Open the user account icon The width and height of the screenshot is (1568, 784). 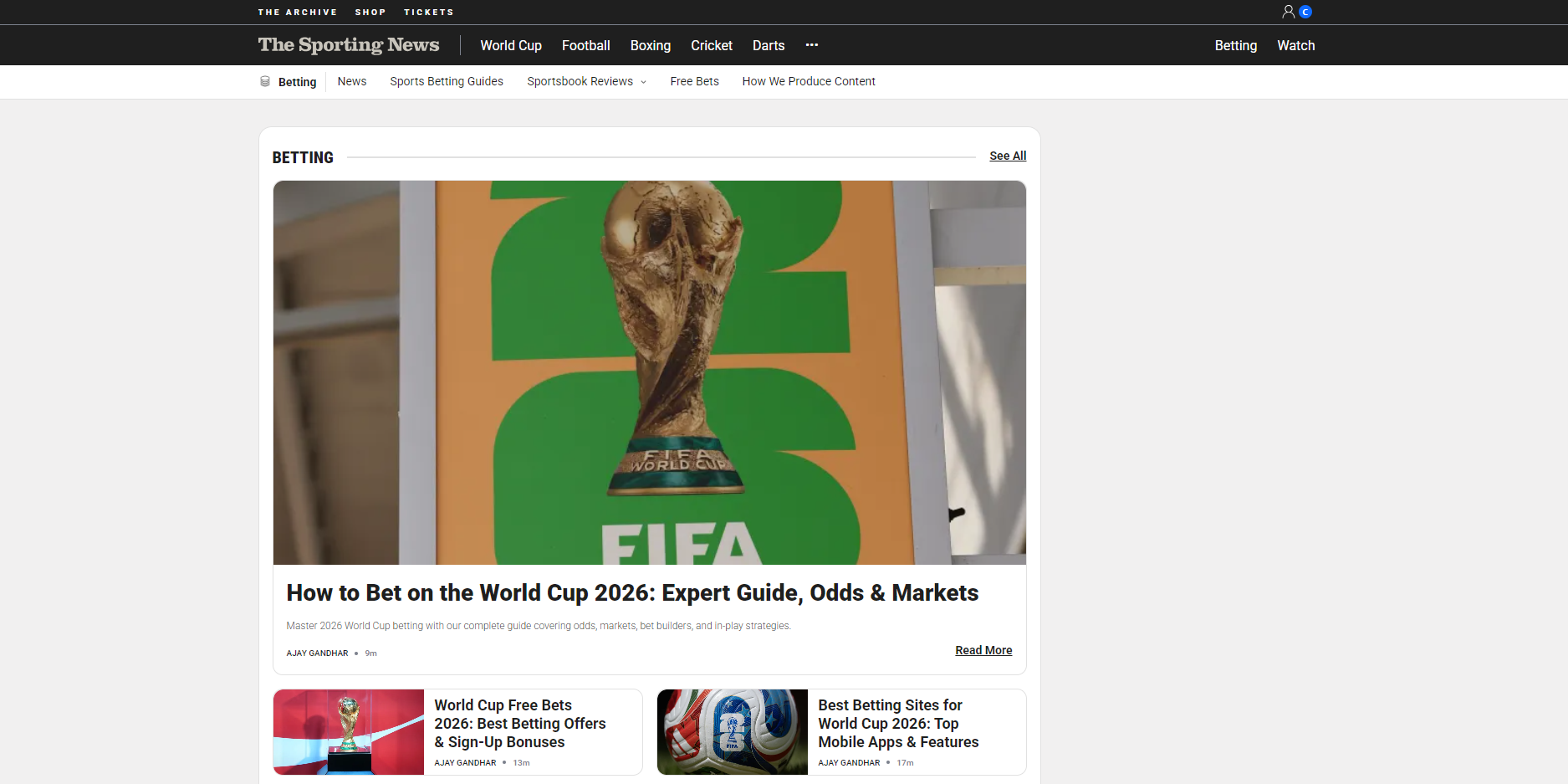point(1288,12)
